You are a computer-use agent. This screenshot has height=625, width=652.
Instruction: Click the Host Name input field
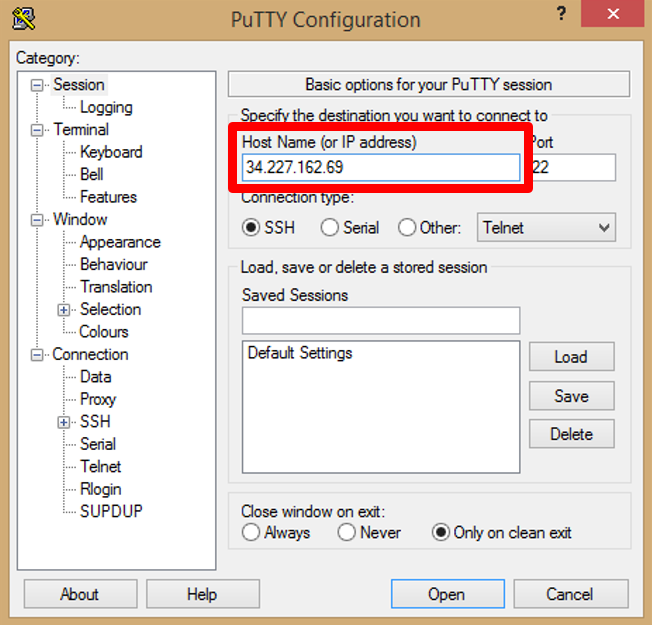(x=380, y=167)
